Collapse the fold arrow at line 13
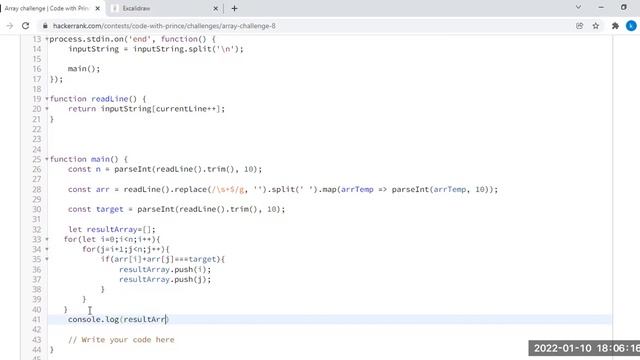This screenshot has height=360, width=640. pyautogui.click(x=47, y=39)
